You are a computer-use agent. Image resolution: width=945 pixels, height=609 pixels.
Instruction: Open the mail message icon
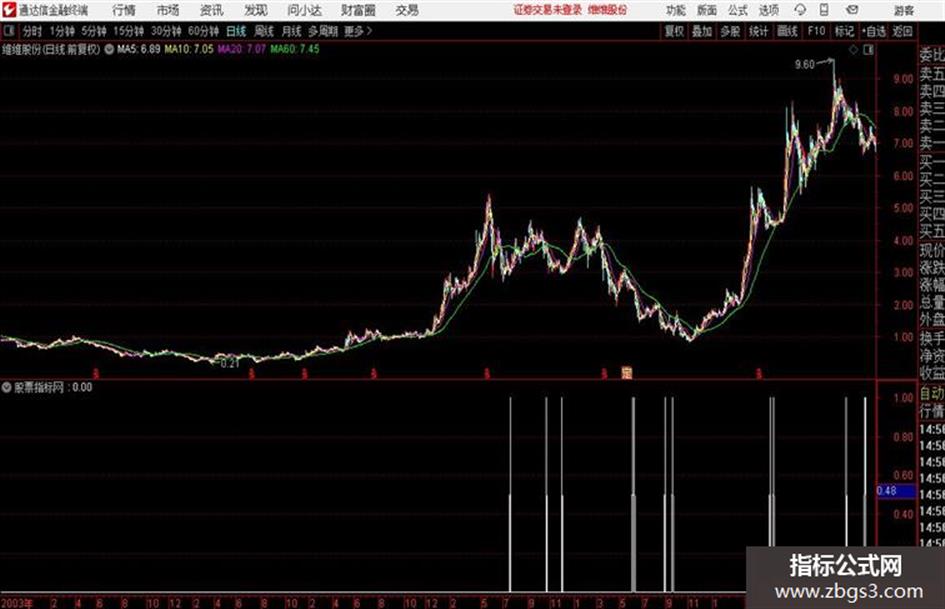coord(852,10)
